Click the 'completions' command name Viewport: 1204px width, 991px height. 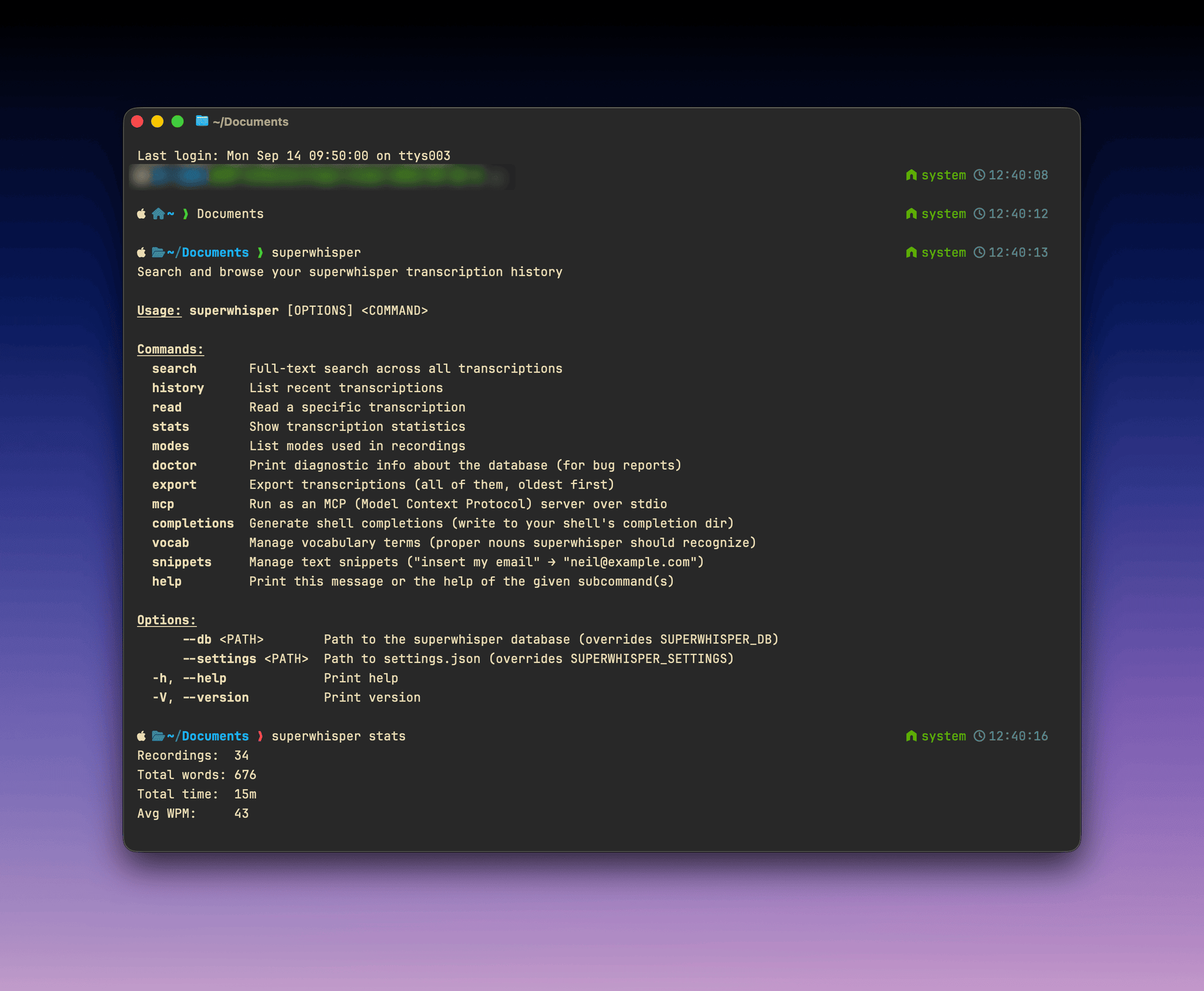193,523
